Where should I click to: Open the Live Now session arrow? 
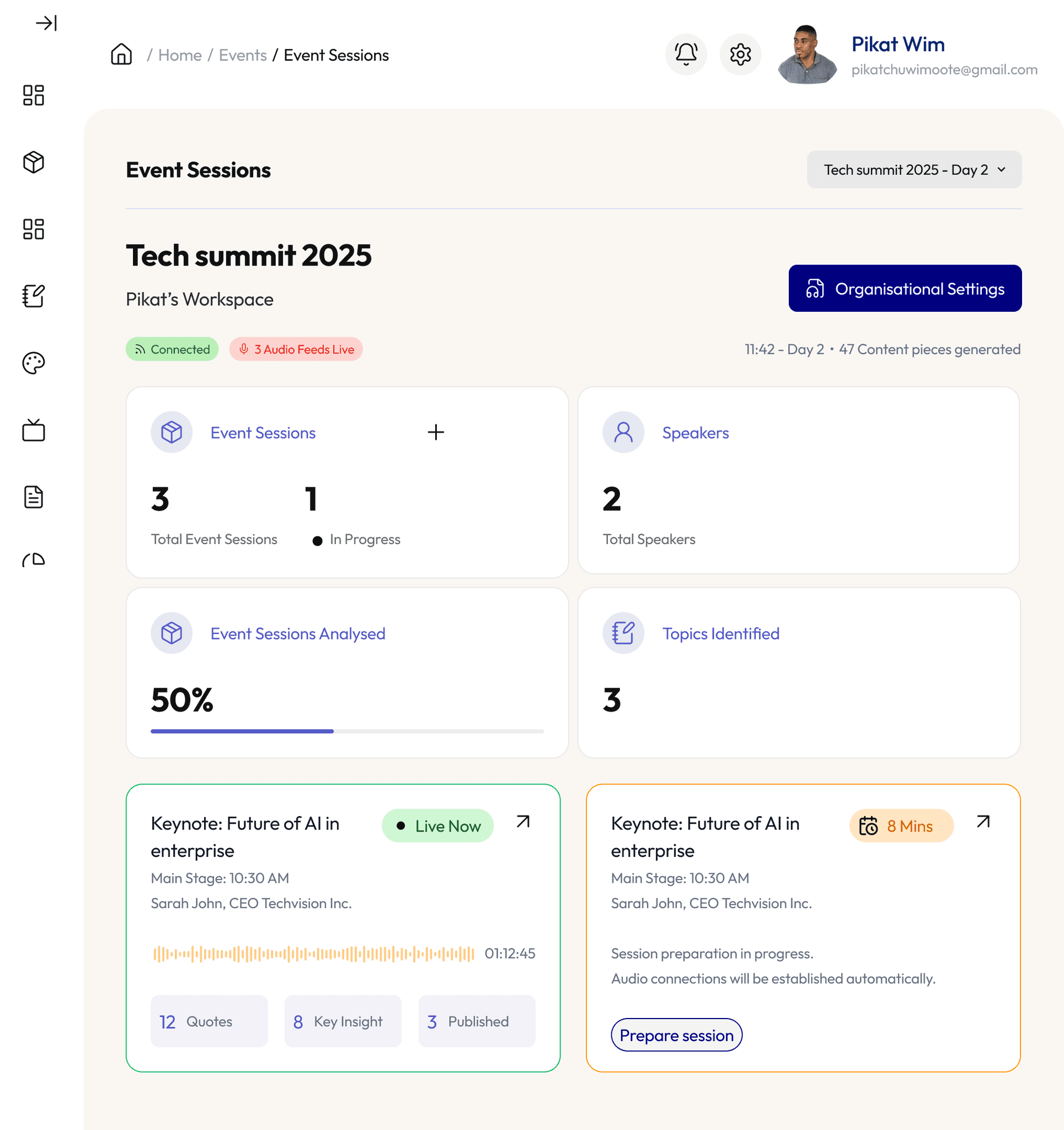click(523, 822)
